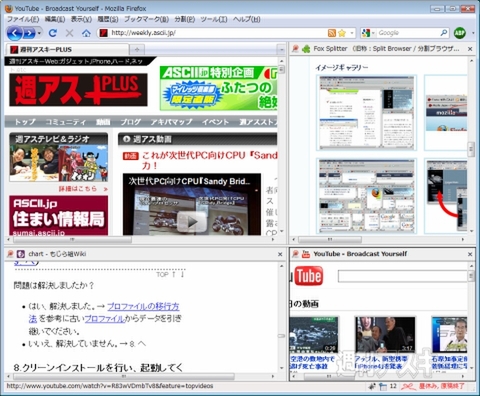480x396 pixels.
Task: Open the 表示 menu
Action: coord(81,19)
